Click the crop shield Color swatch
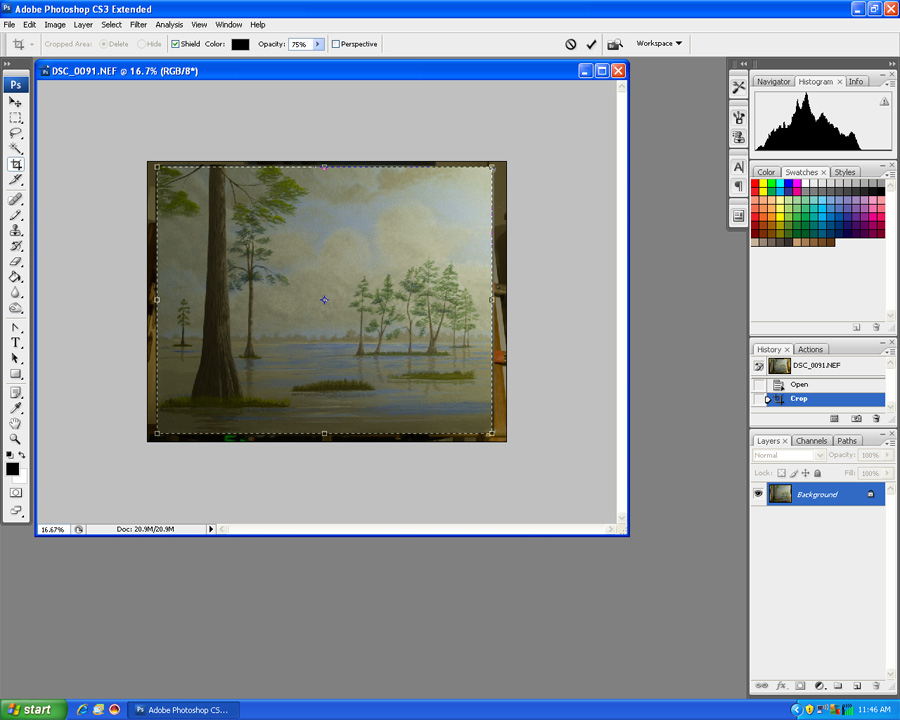Viewport: 900px width, 720px height. point(240,44)
